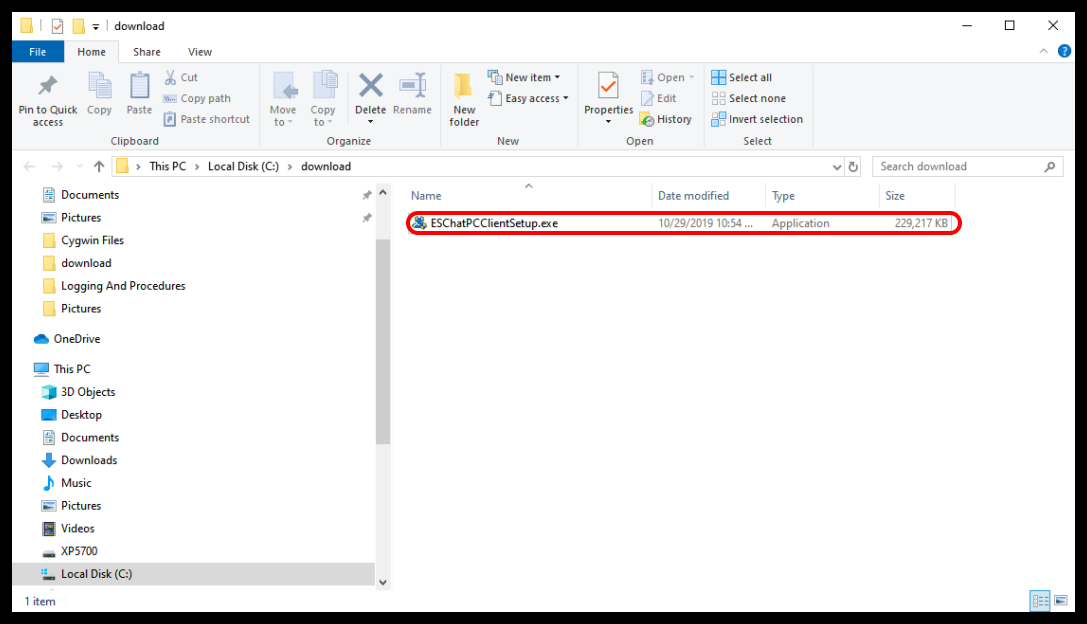Select the ESChatPCClientSetup.exe file
This screenshot has width=1087, height=624.
point(683,223)
